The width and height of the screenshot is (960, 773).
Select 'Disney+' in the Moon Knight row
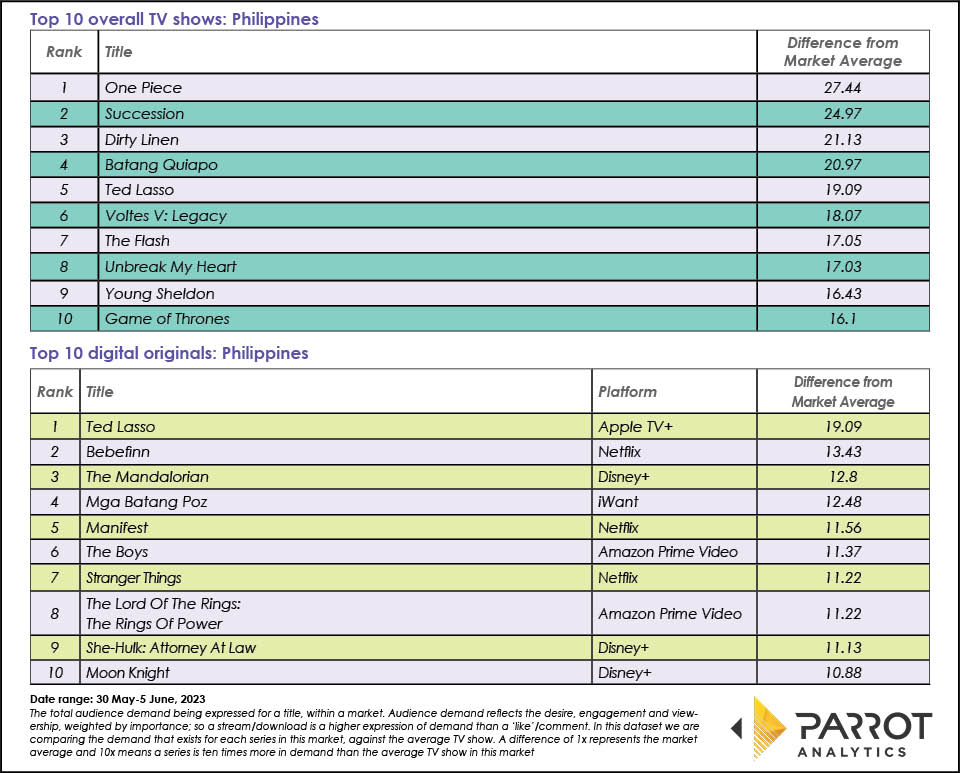[x=624, y=673]
